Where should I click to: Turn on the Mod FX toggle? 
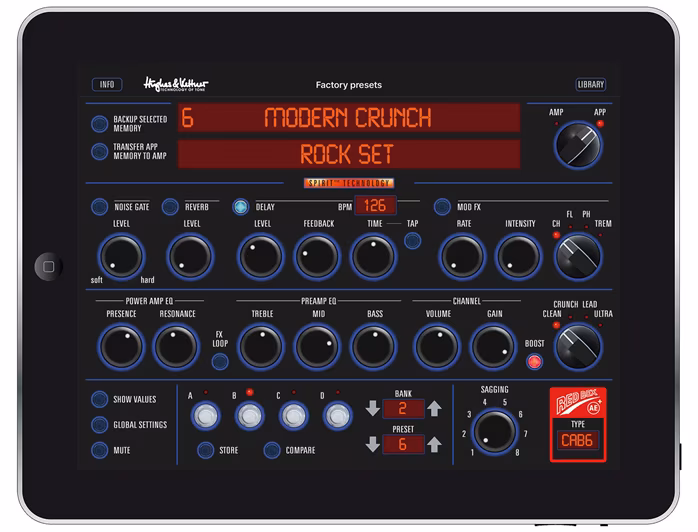441,207
